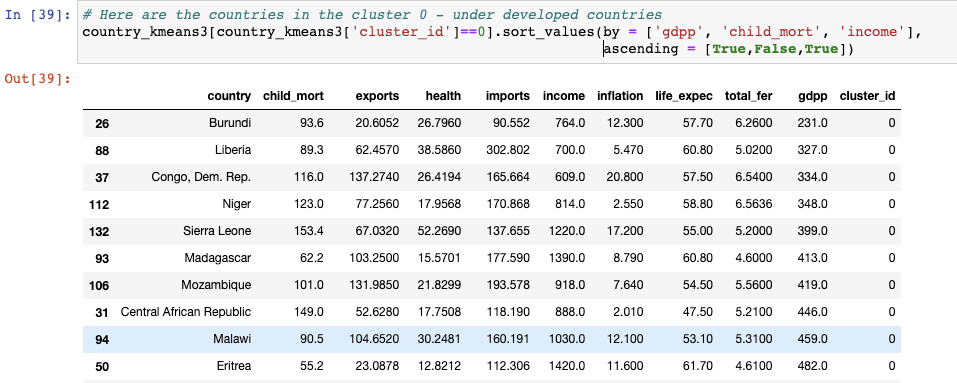Click row index 93

coord(102,258)
